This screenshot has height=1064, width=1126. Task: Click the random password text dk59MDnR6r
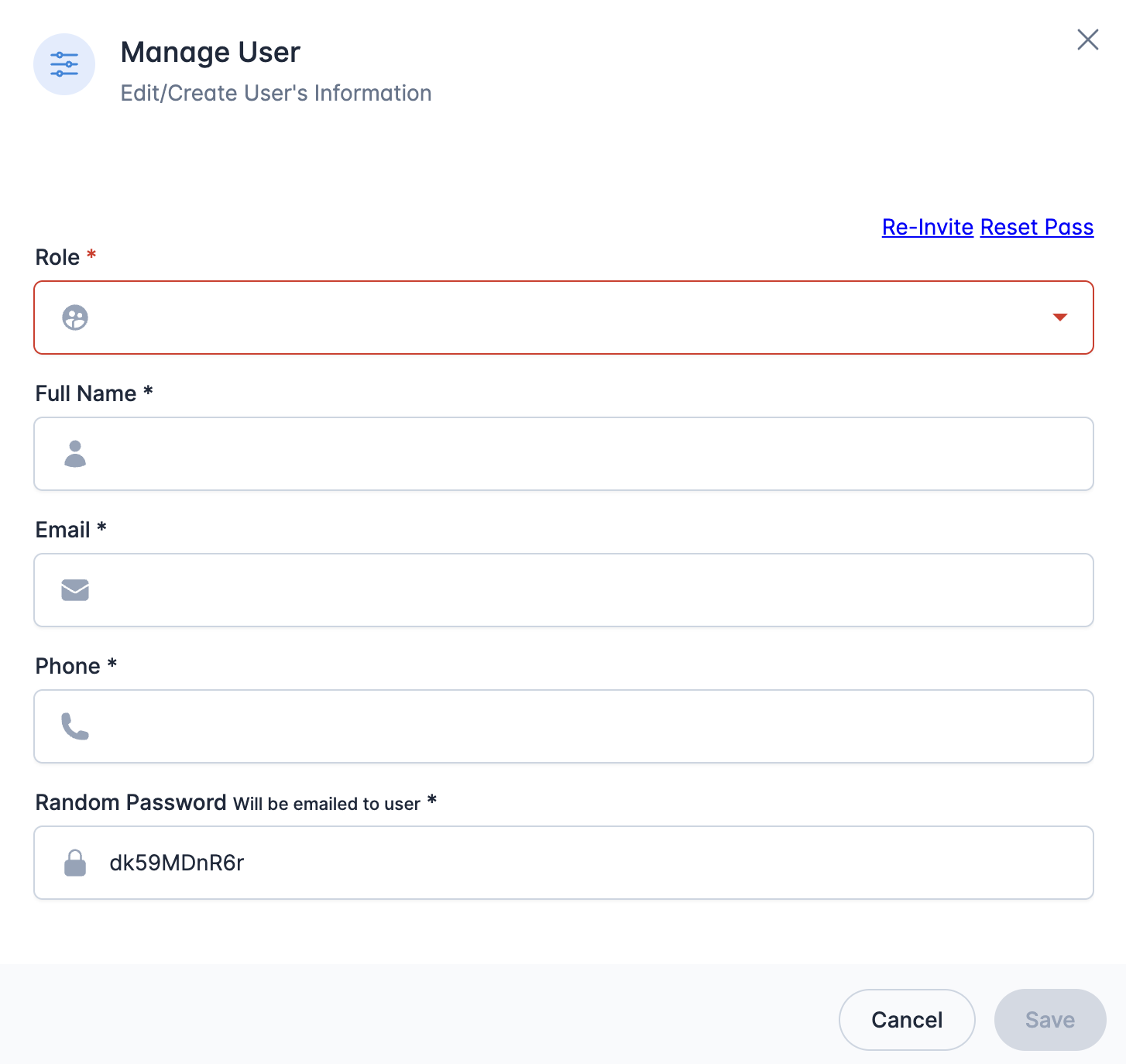coord(177,863)
